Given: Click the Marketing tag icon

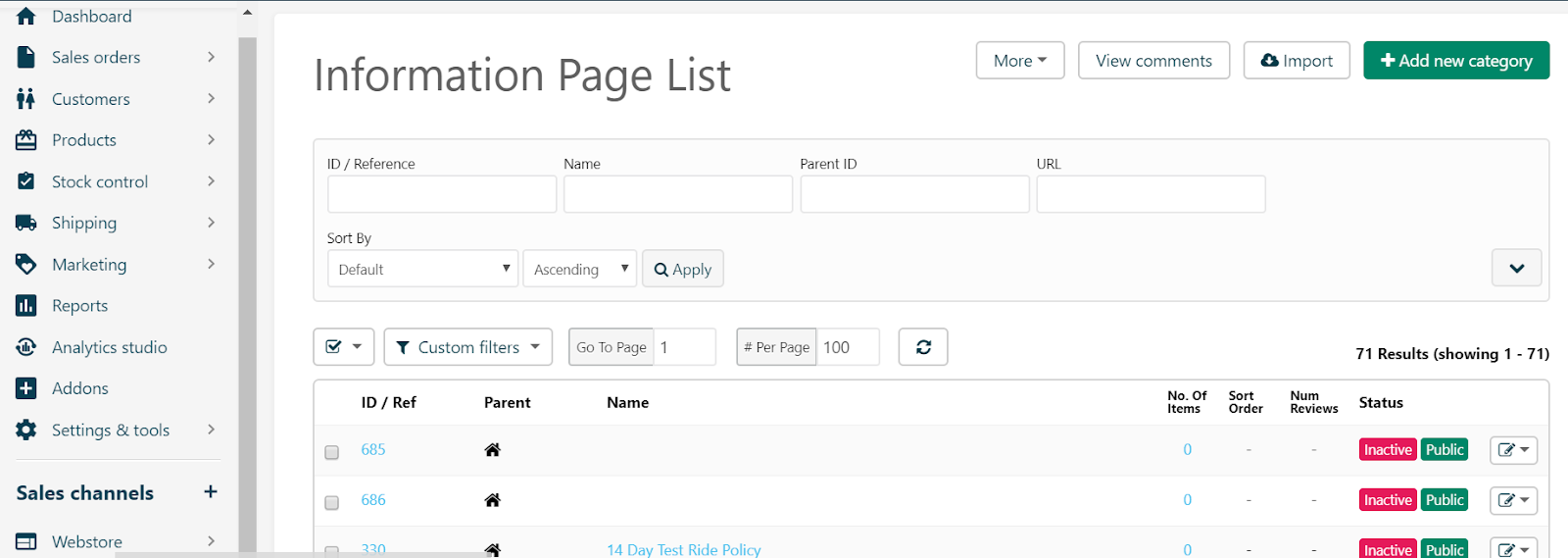Looking at the screenshot, I should coord(26,265).
